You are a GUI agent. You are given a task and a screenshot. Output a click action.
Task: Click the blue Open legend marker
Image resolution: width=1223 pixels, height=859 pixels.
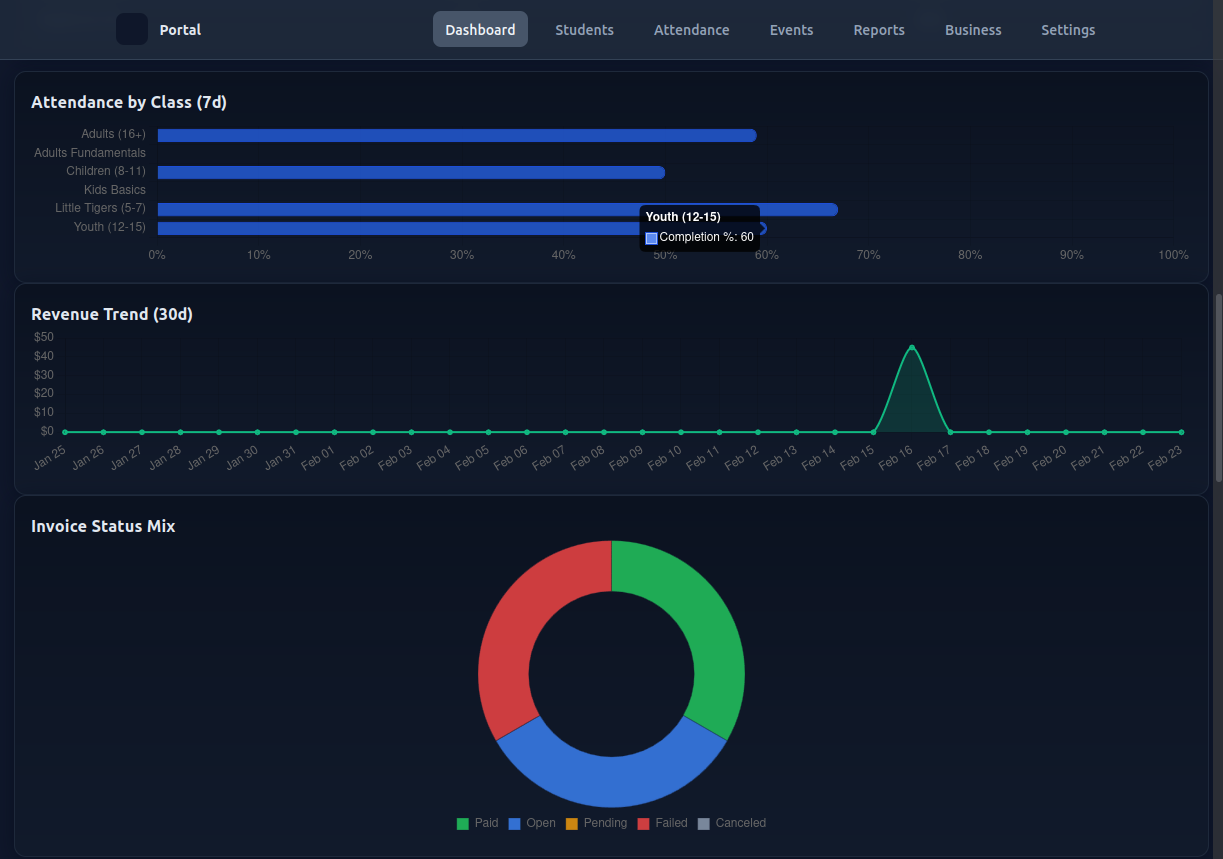pyautogui.click(x=513, y=823)
